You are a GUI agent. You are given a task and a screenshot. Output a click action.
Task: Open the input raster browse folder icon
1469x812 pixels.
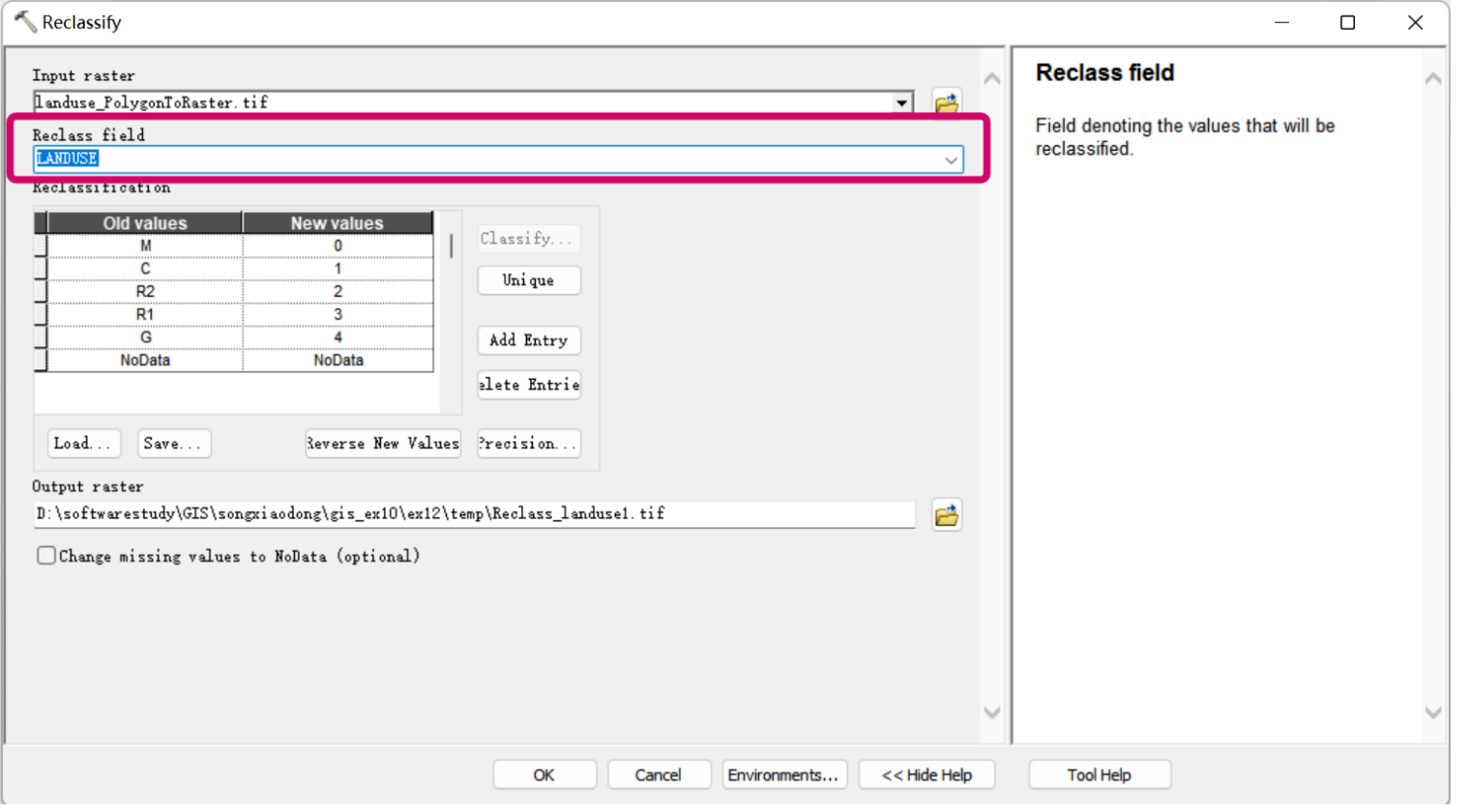pyautogui.click(x=947, y=101)
